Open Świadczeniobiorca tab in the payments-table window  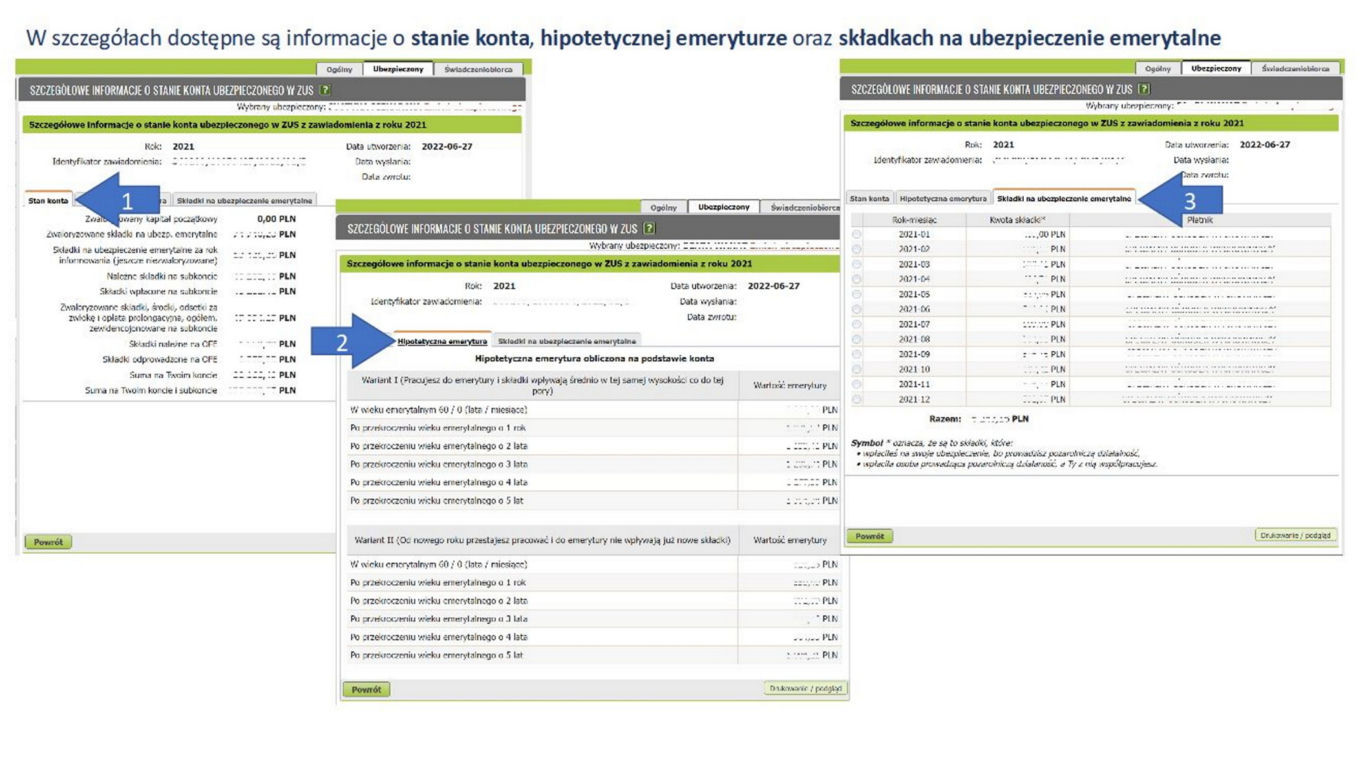coord(1296,69)
